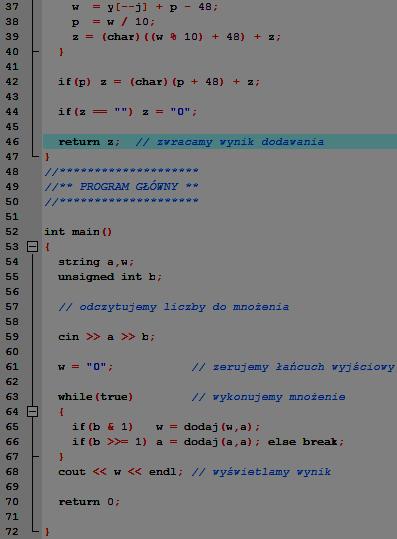Screen dimensions: 397x539
Task: Click line number 72 in the gutter
Action: 12,532
